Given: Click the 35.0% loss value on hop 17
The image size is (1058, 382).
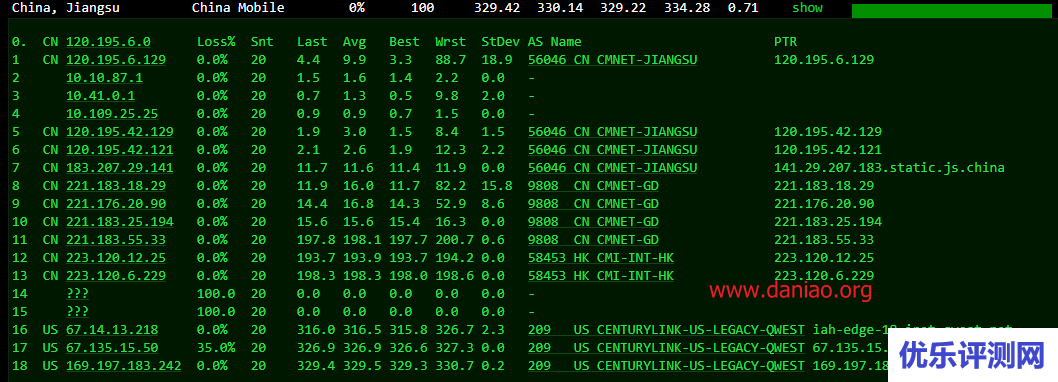Looking at the screenshot, I should (216, 348).
